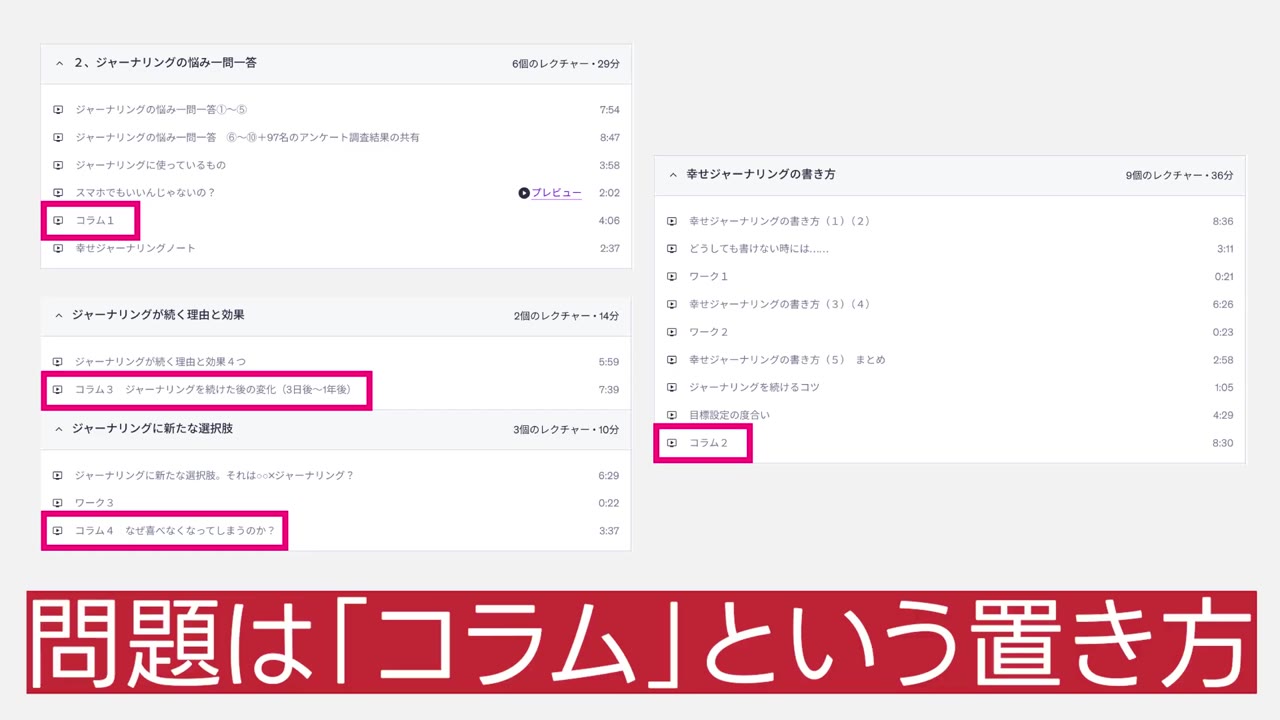The width and height of the screenshot is (1280, 720).
Task: Click the 4:06 duration of コラム１
Action: coord(609,220)
